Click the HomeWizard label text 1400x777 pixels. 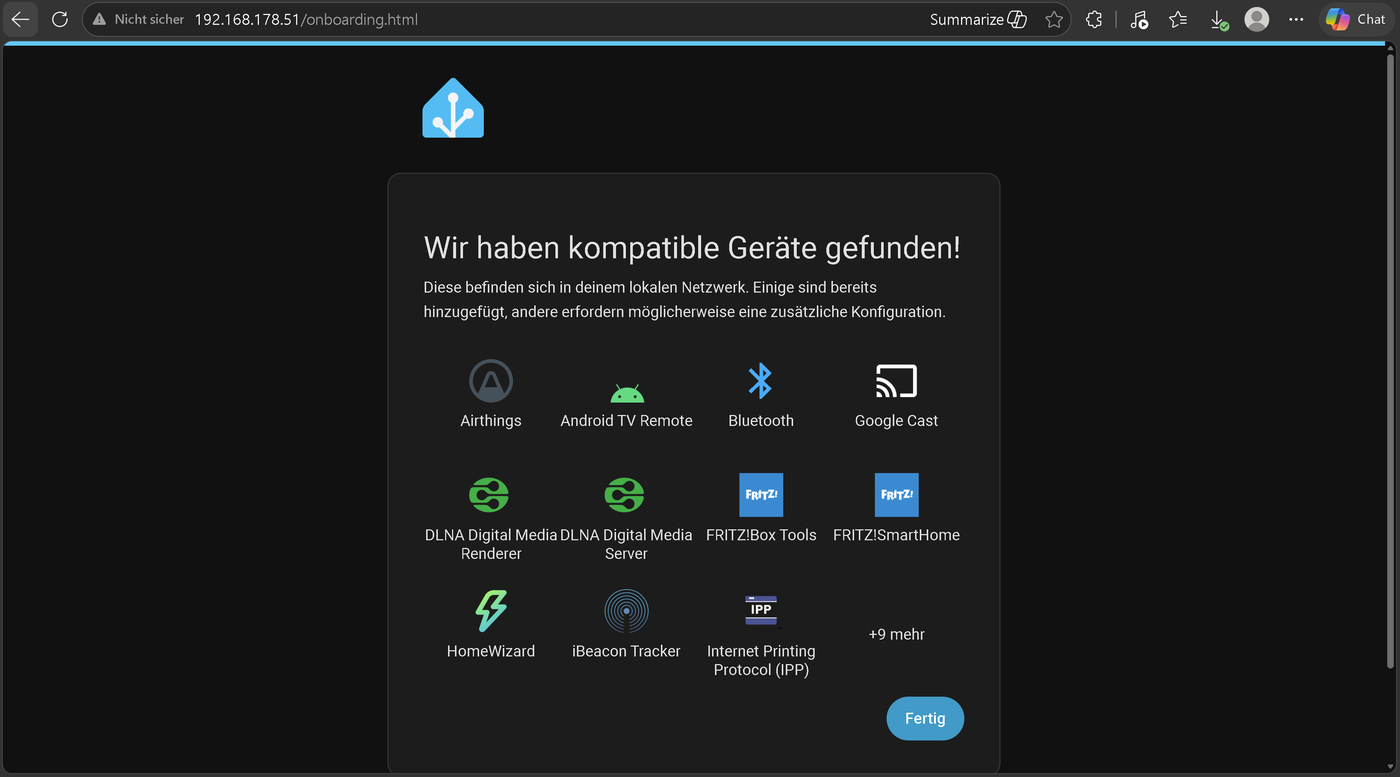491,651
